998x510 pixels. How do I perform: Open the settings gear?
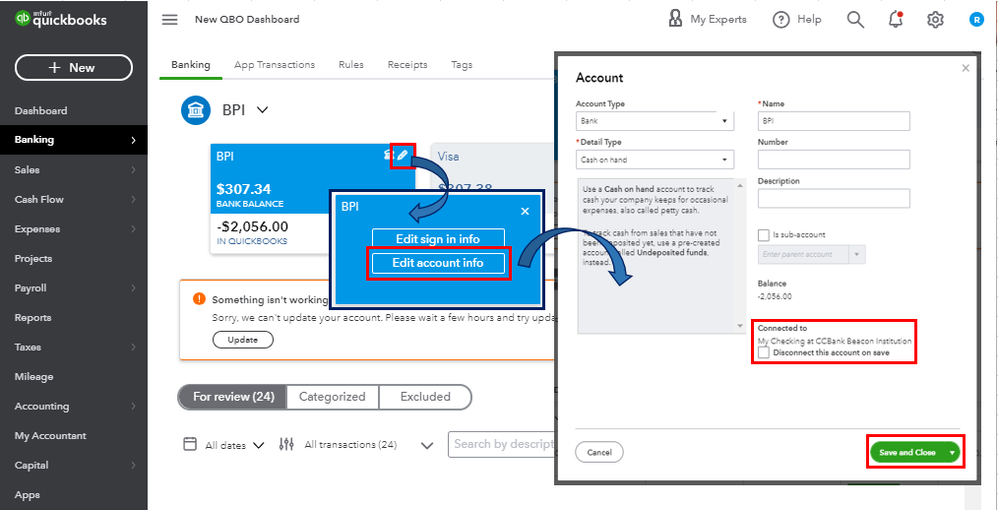point(934,20)
